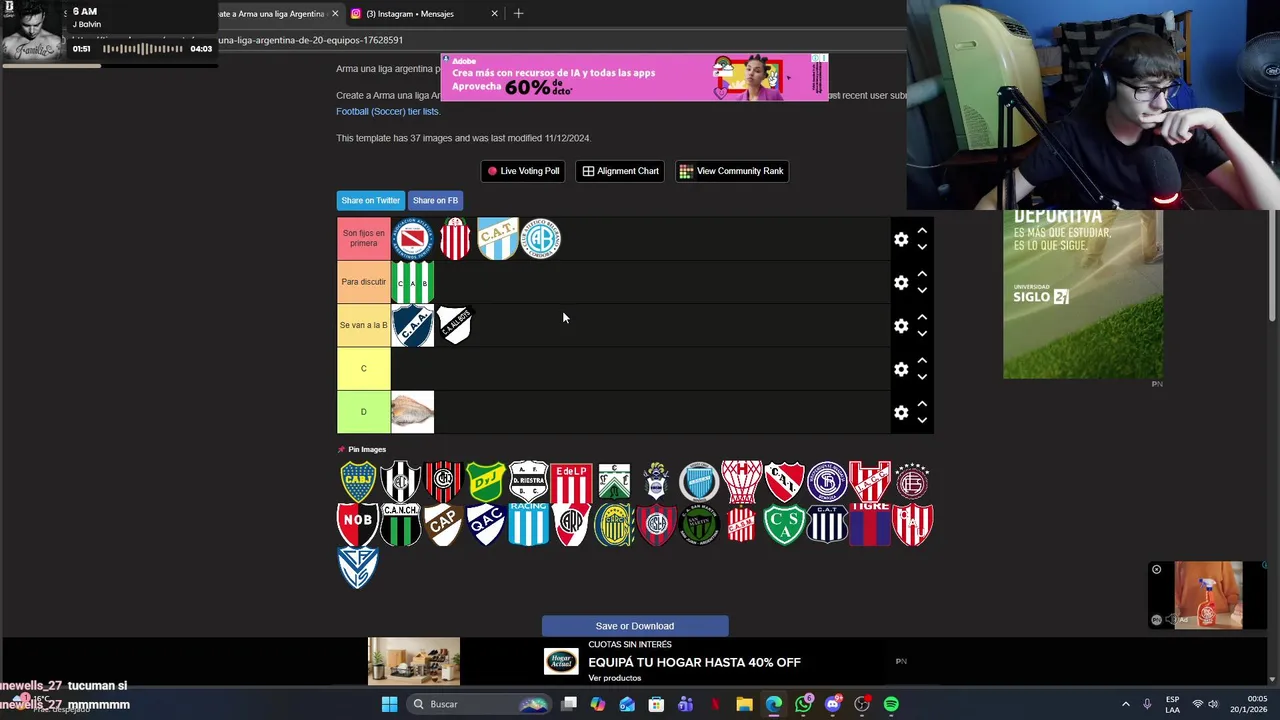
Task: Open settings gear for tier C row
Action: pos(901,369)
